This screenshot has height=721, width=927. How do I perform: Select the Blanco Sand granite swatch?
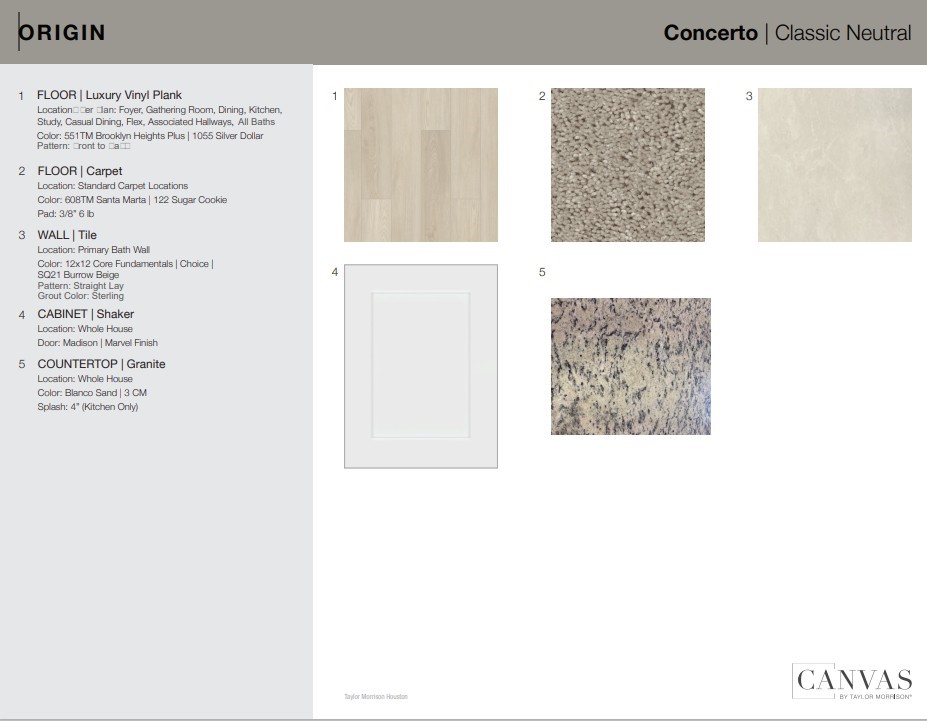[630, 366]
